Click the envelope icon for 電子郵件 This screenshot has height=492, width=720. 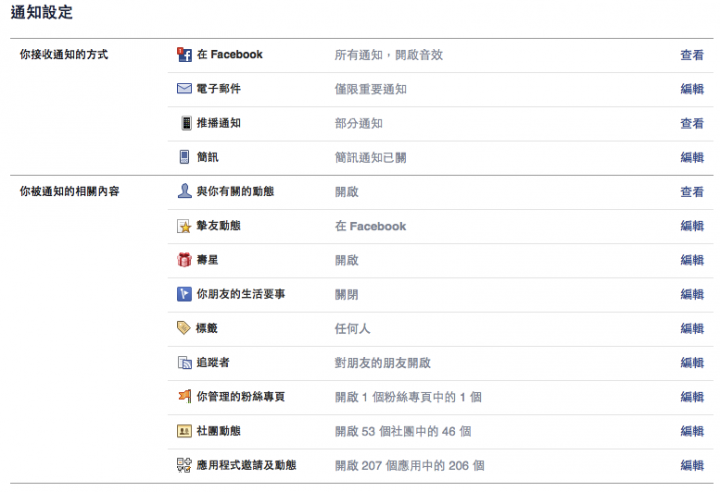click(x=184, y=88)
